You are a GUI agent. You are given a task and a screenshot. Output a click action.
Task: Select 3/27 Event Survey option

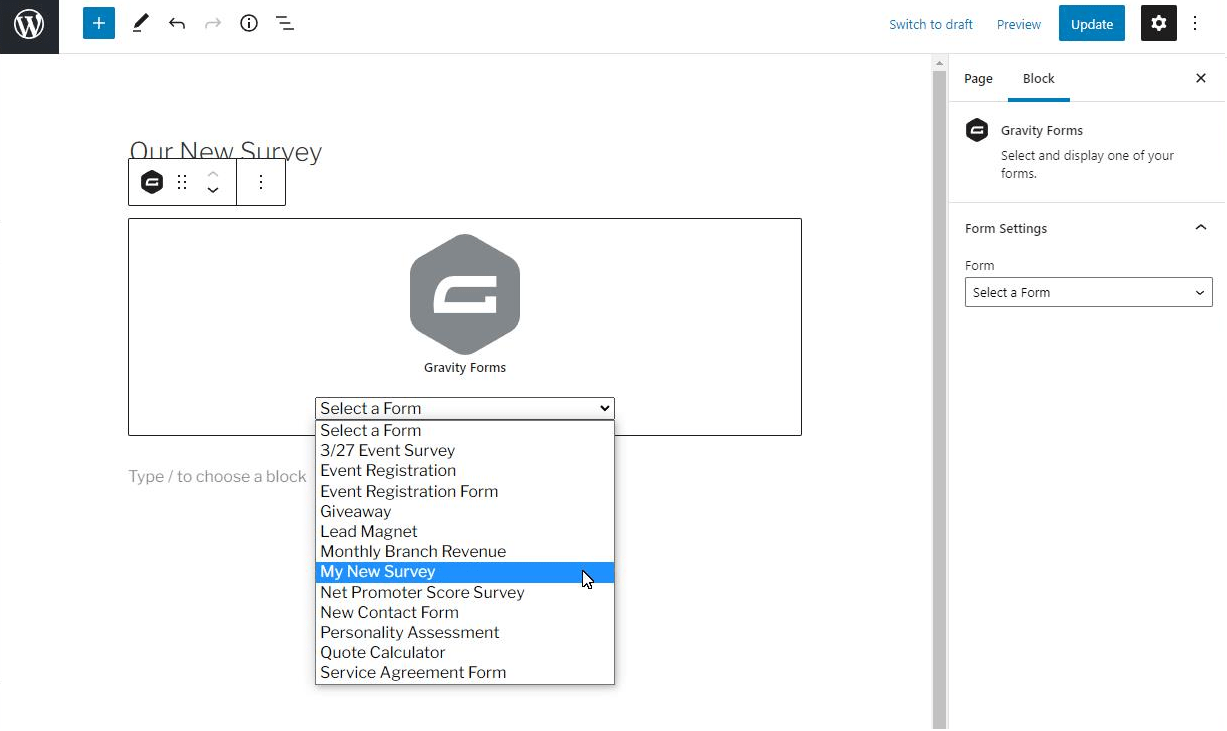[x=465, y=450]
